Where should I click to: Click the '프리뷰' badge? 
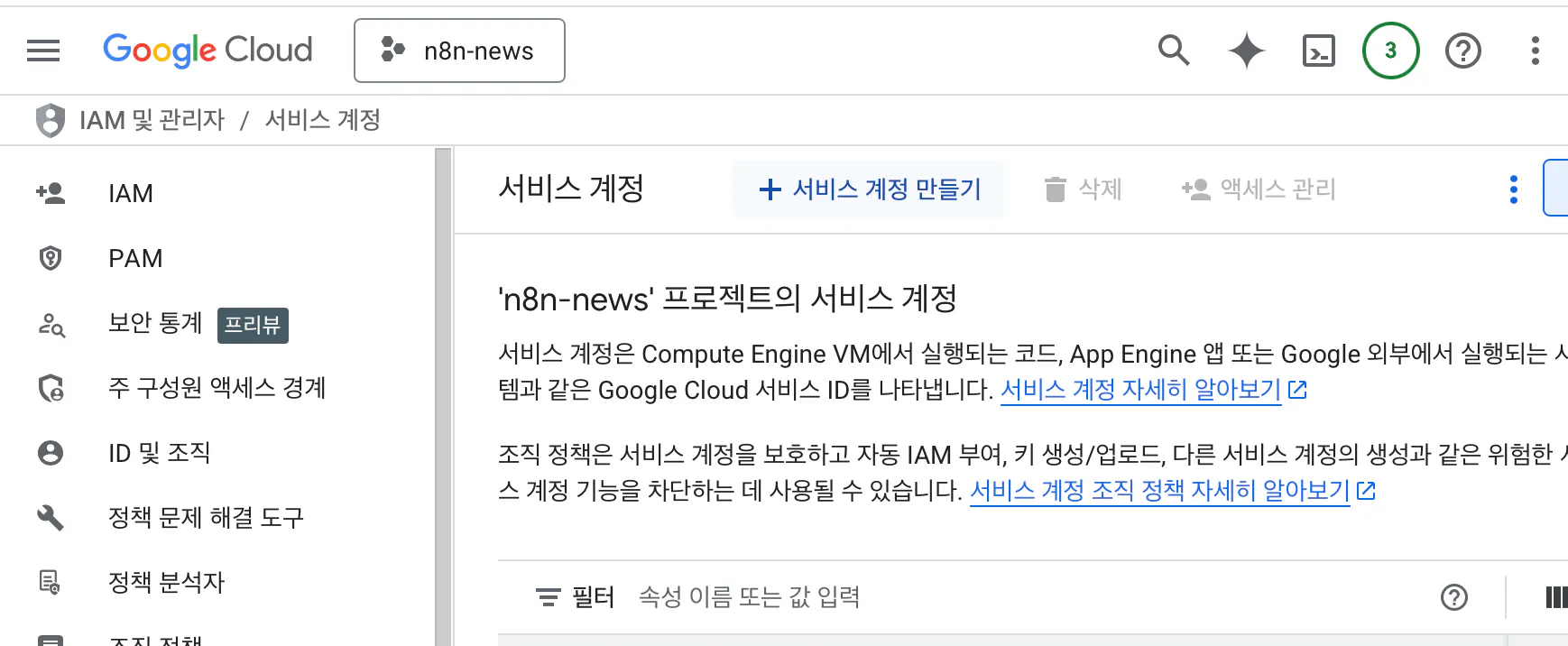(253, 325)
